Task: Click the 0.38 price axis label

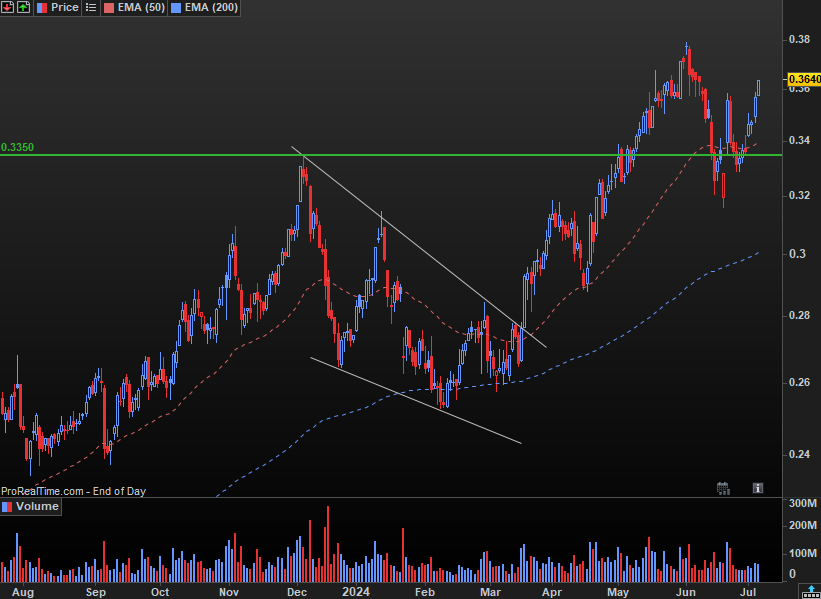Action: point(799,40)
